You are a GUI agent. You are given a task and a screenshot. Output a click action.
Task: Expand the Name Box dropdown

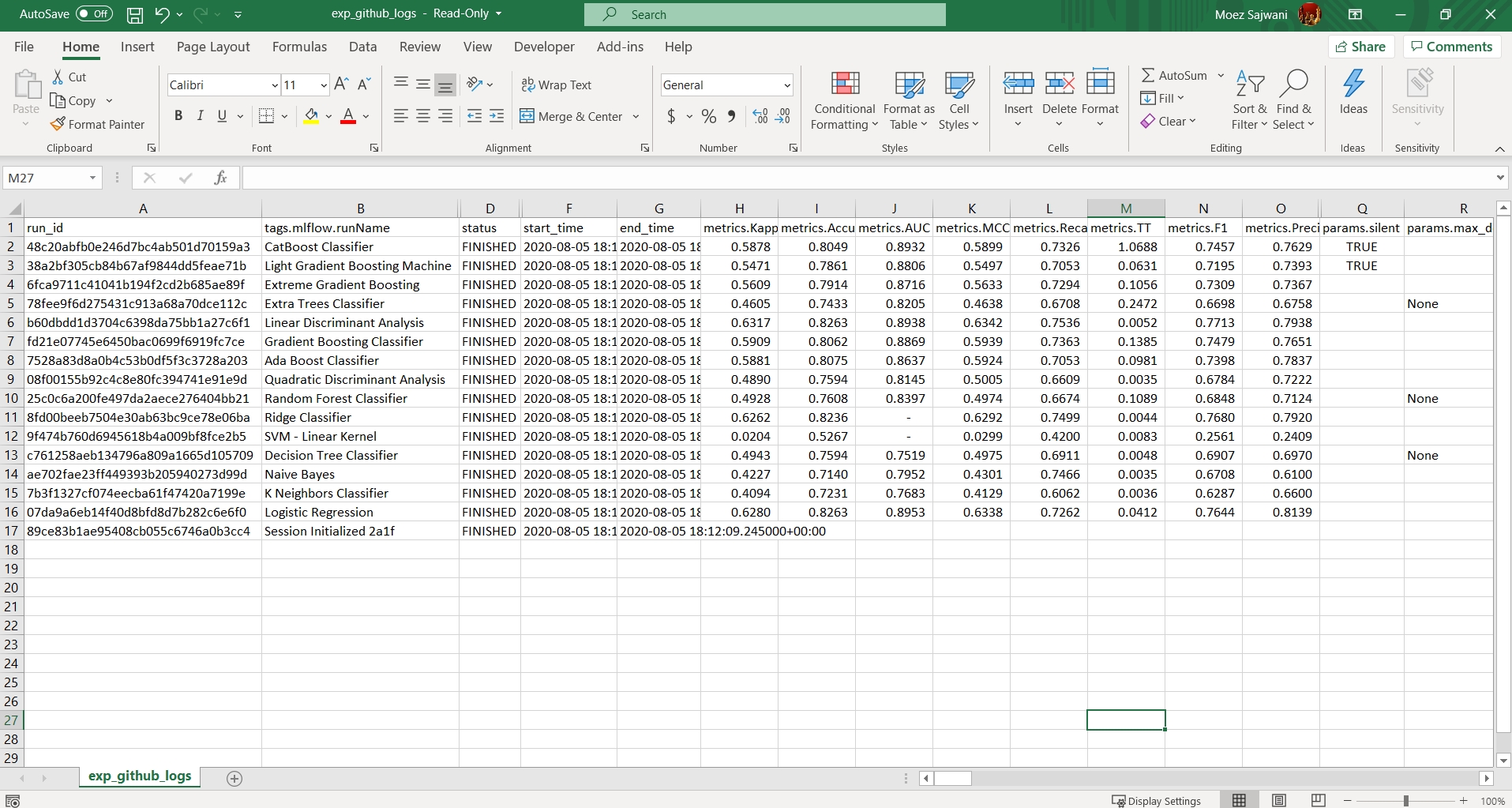click(92, 179)
